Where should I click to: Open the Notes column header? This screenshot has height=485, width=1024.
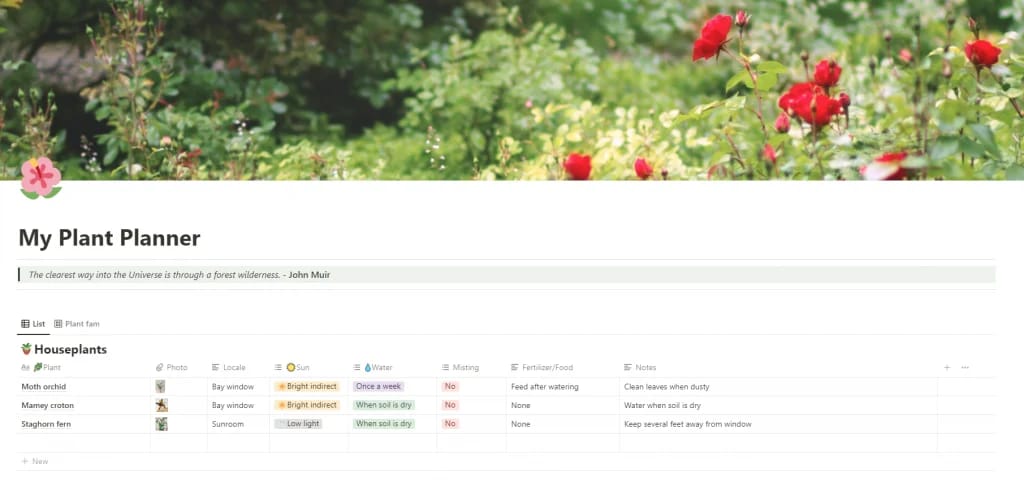pyautogui.click(x=640, y=368)
